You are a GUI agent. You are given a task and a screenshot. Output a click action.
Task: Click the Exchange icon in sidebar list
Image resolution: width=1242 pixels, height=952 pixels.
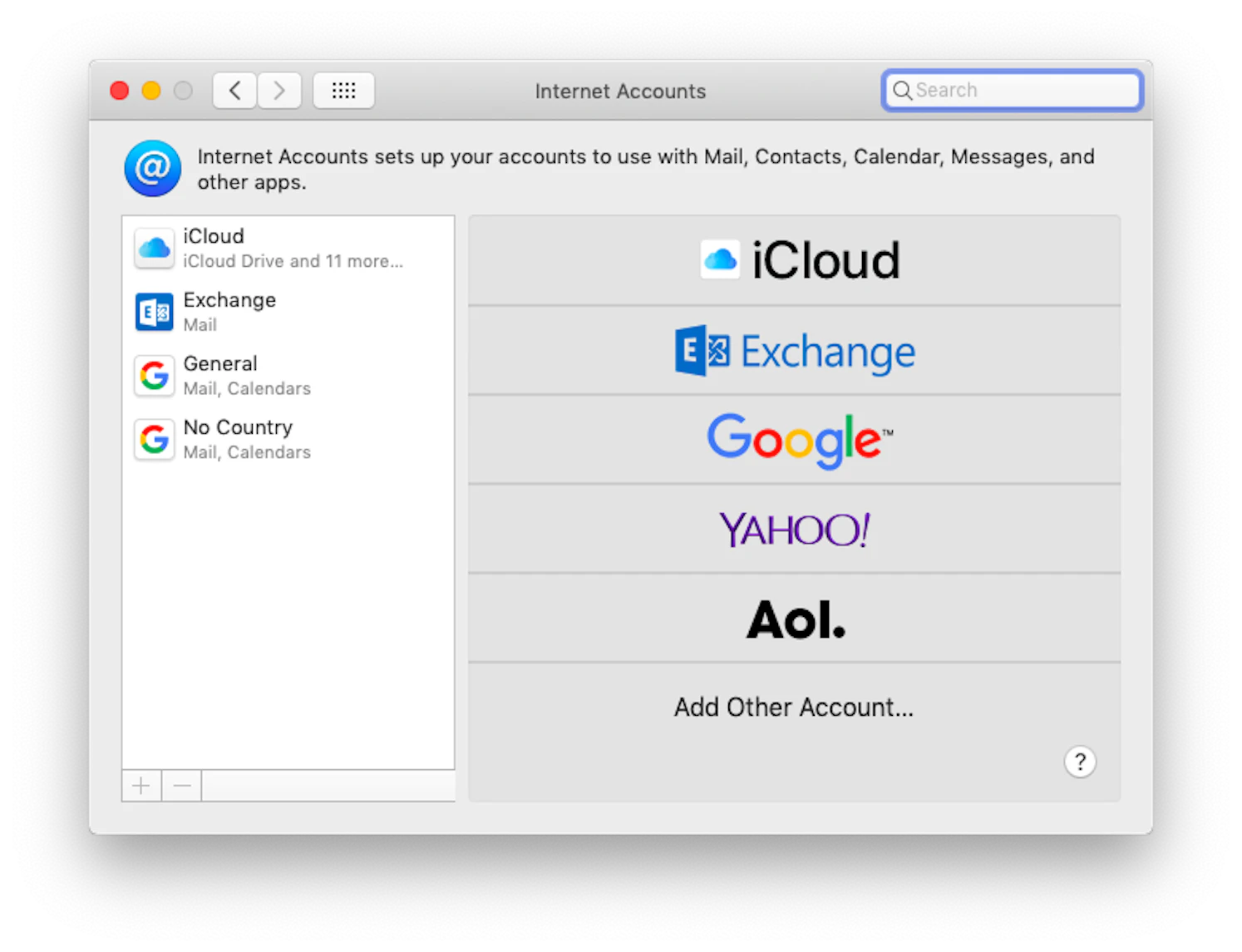tap(154, 312)
